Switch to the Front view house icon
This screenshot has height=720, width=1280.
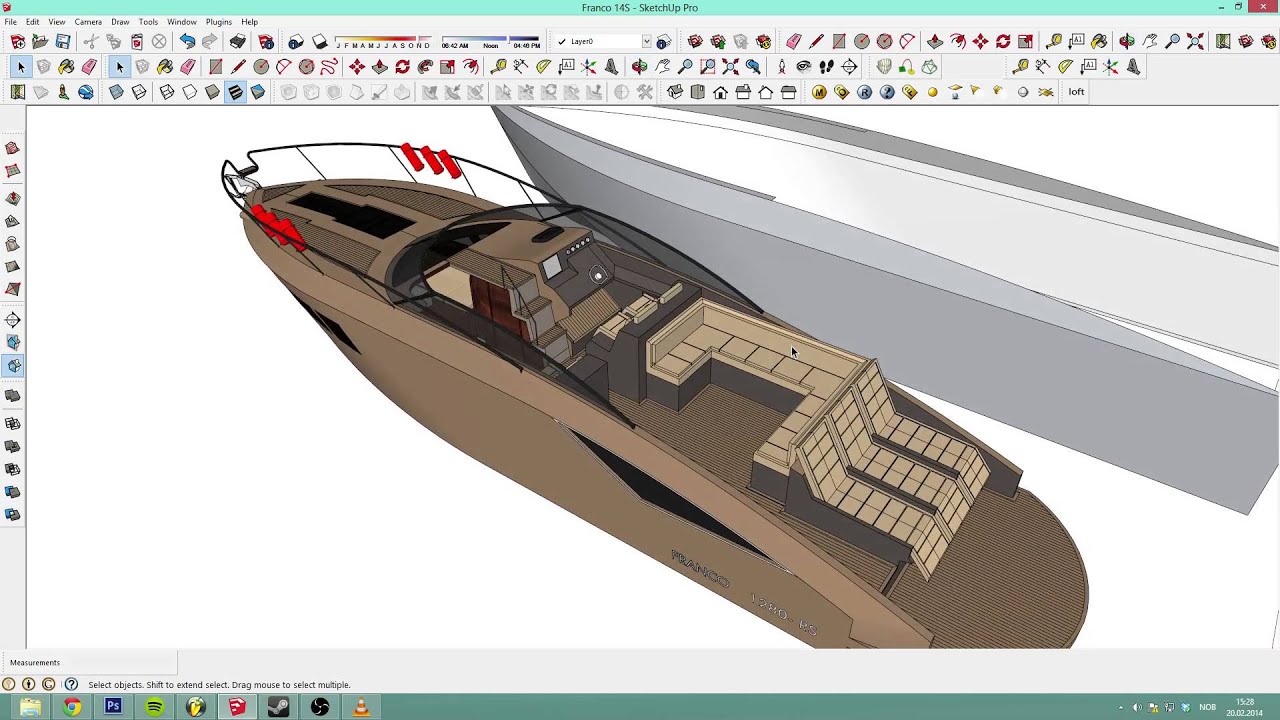click(x=721, y=92)
